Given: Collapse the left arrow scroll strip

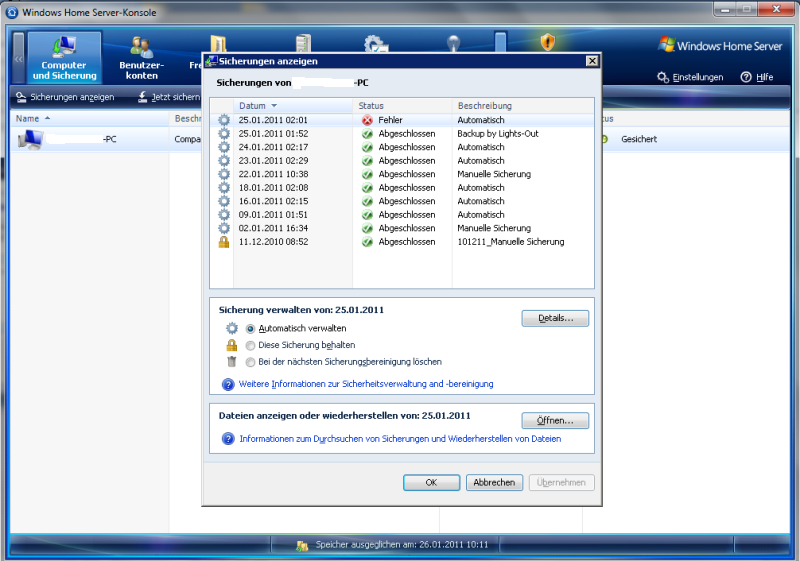Looking at the screenshot, I should click(18, 58).
